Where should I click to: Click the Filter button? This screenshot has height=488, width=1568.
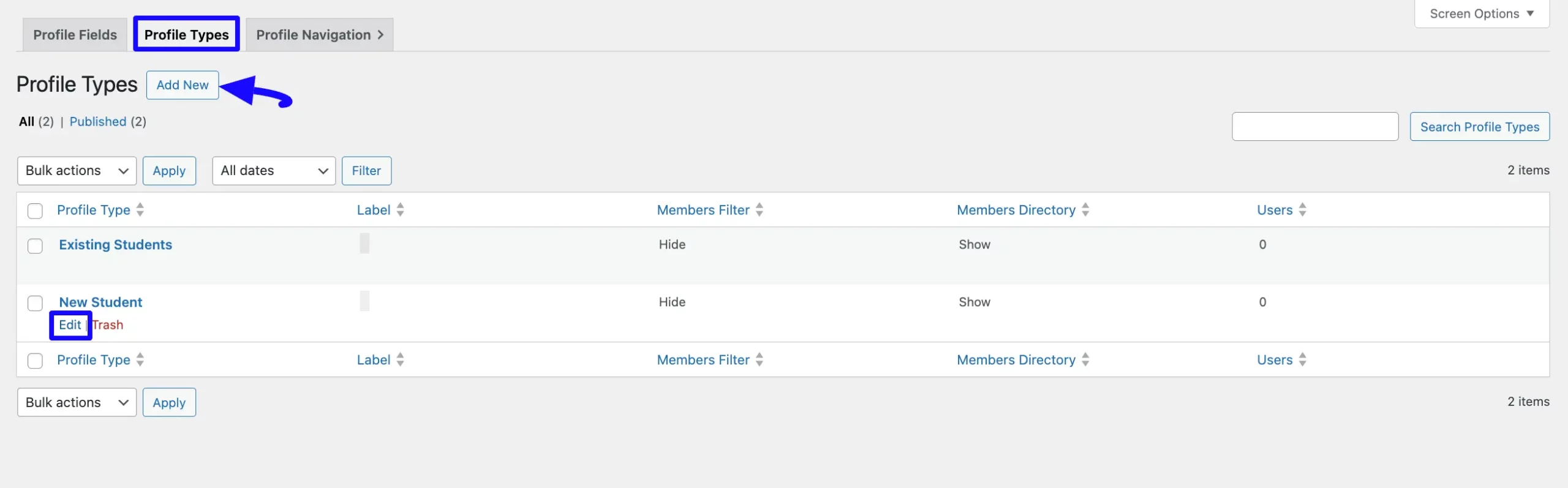[x=366, y=171]
